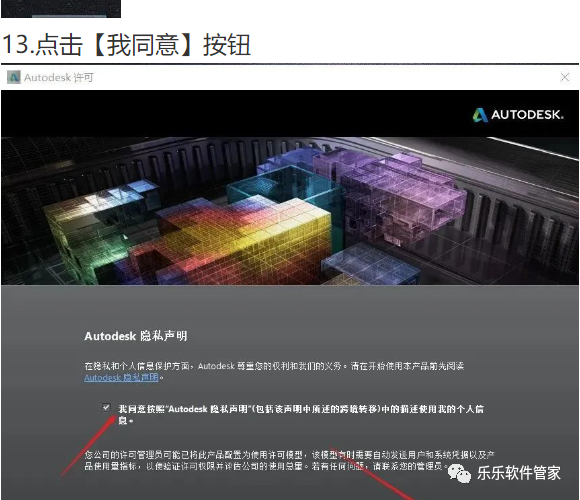Click the AUTODESK logo in the banner
The height and width of the screenshot is (500, 580).
tap(518, 115)
